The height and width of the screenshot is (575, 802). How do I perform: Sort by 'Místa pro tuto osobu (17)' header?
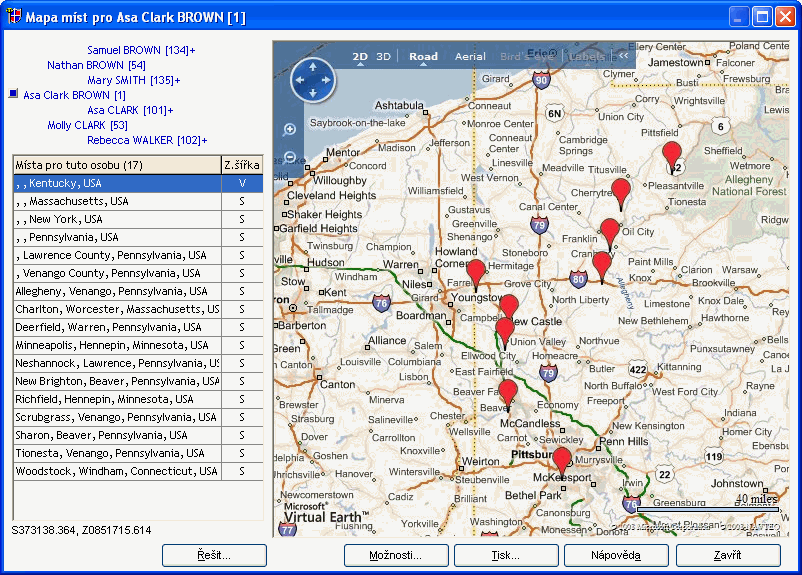point(117,165)
